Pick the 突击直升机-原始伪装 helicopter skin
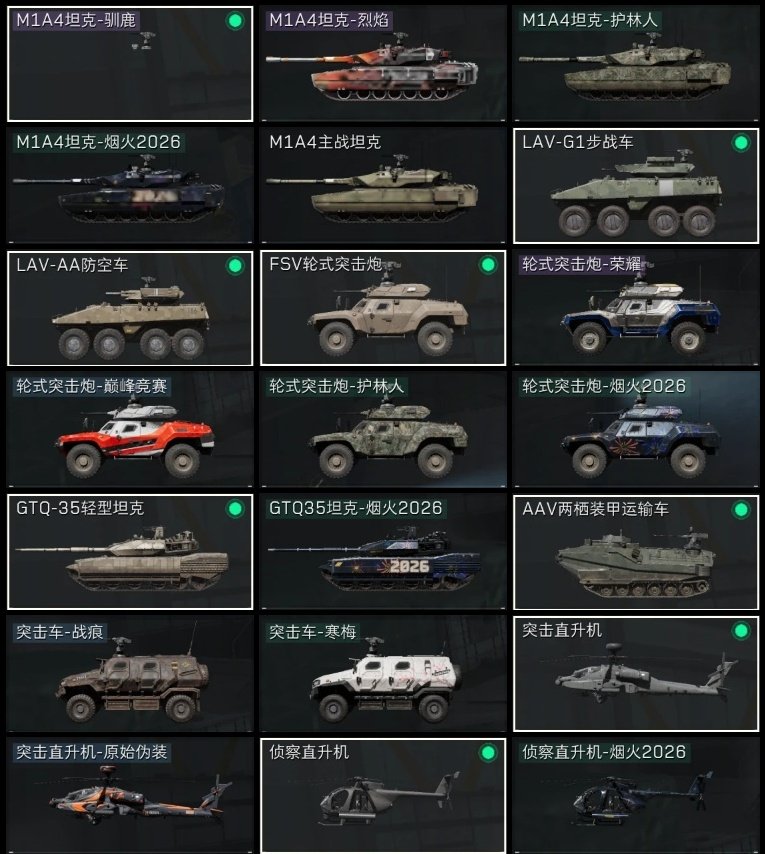The height and width of the screenshot is (854, 765). click(130, 796)
